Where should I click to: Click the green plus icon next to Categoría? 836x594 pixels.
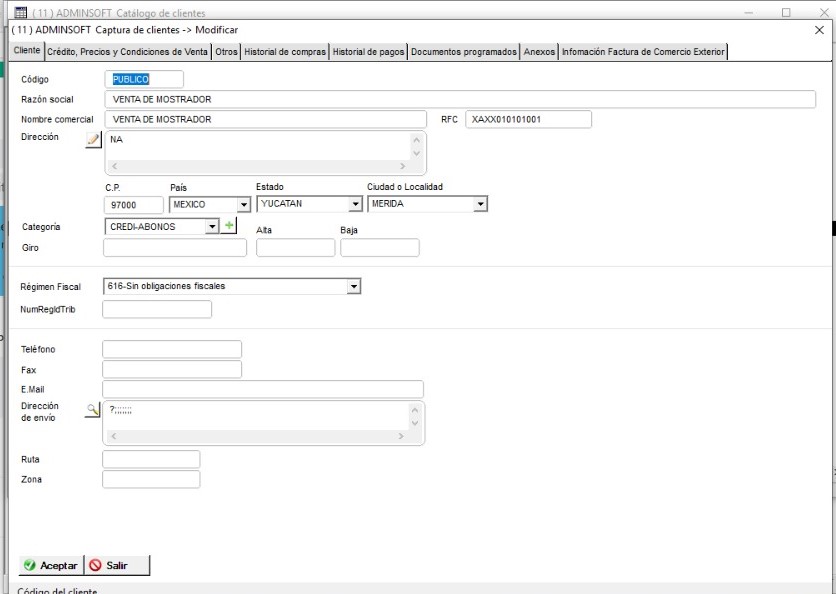[229, 227]
